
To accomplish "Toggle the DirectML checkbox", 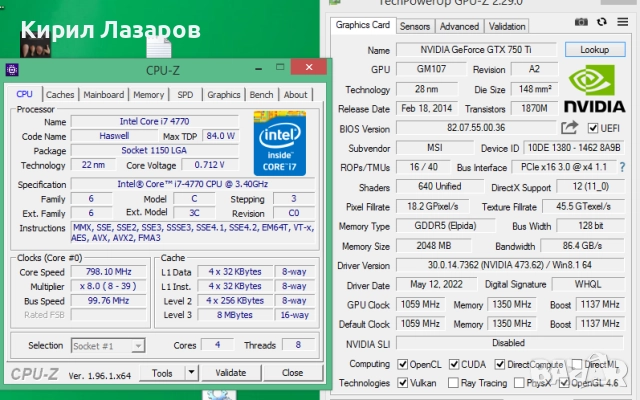I will [577, 364].
